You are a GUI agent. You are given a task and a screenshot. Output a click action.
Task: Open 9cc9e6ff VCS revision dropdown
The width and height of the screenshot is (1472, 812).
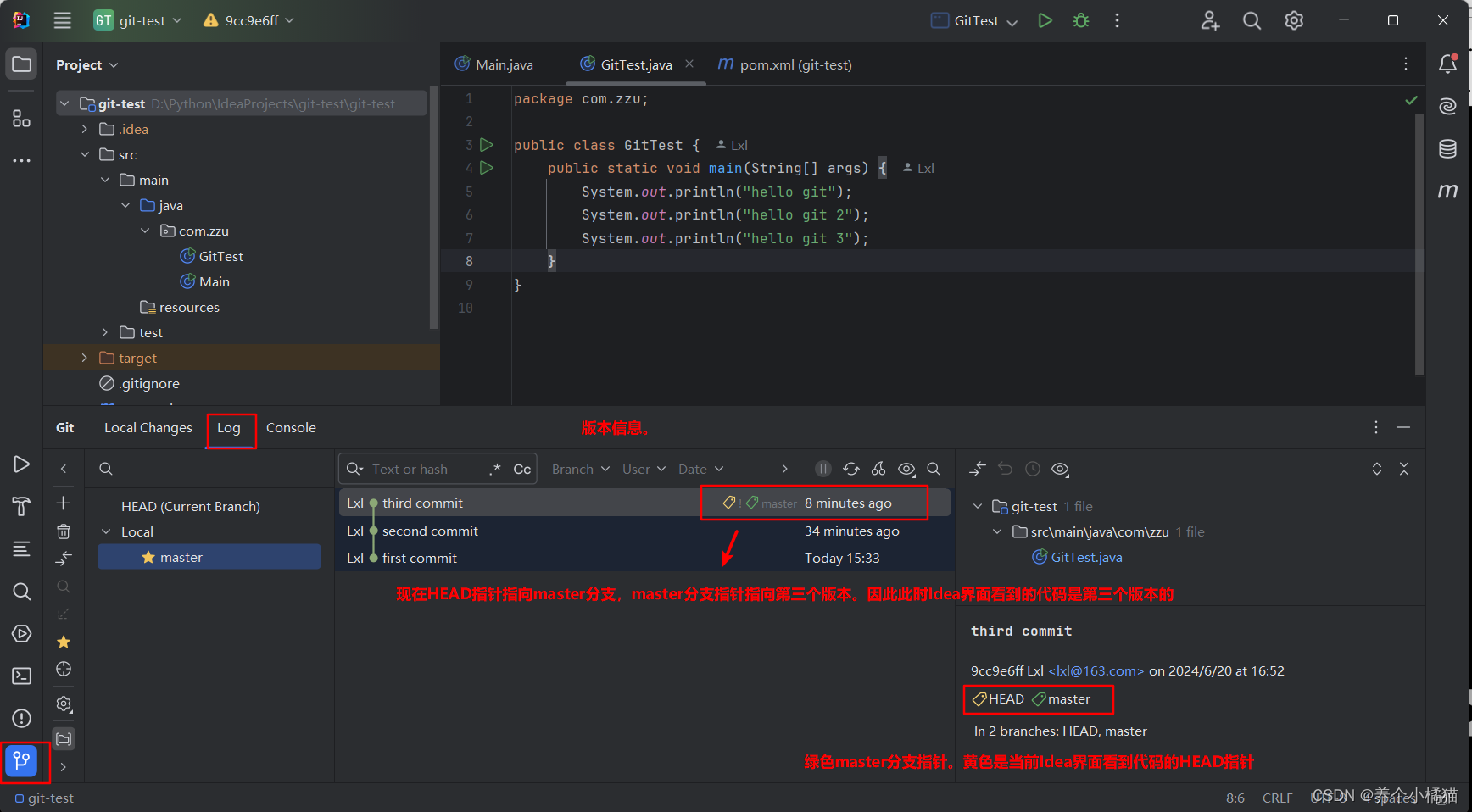[x=248, y=20]
